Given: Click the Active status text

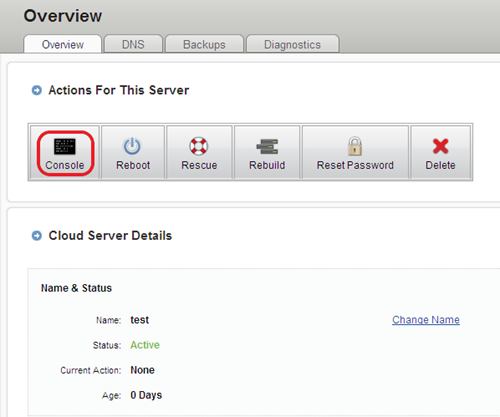Looking at the screenshot, I should [145, 345].
